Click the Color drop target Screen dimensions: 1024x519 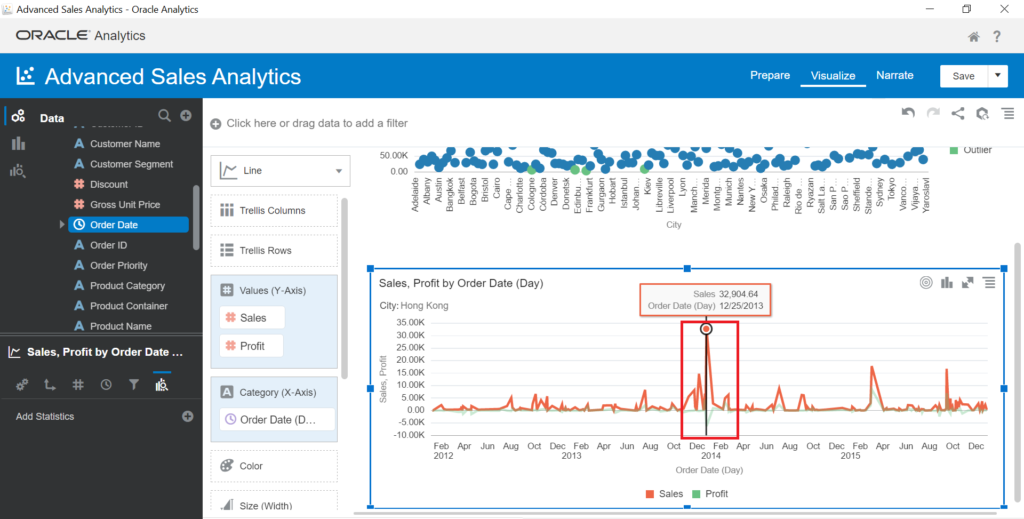tap(274, 466)
